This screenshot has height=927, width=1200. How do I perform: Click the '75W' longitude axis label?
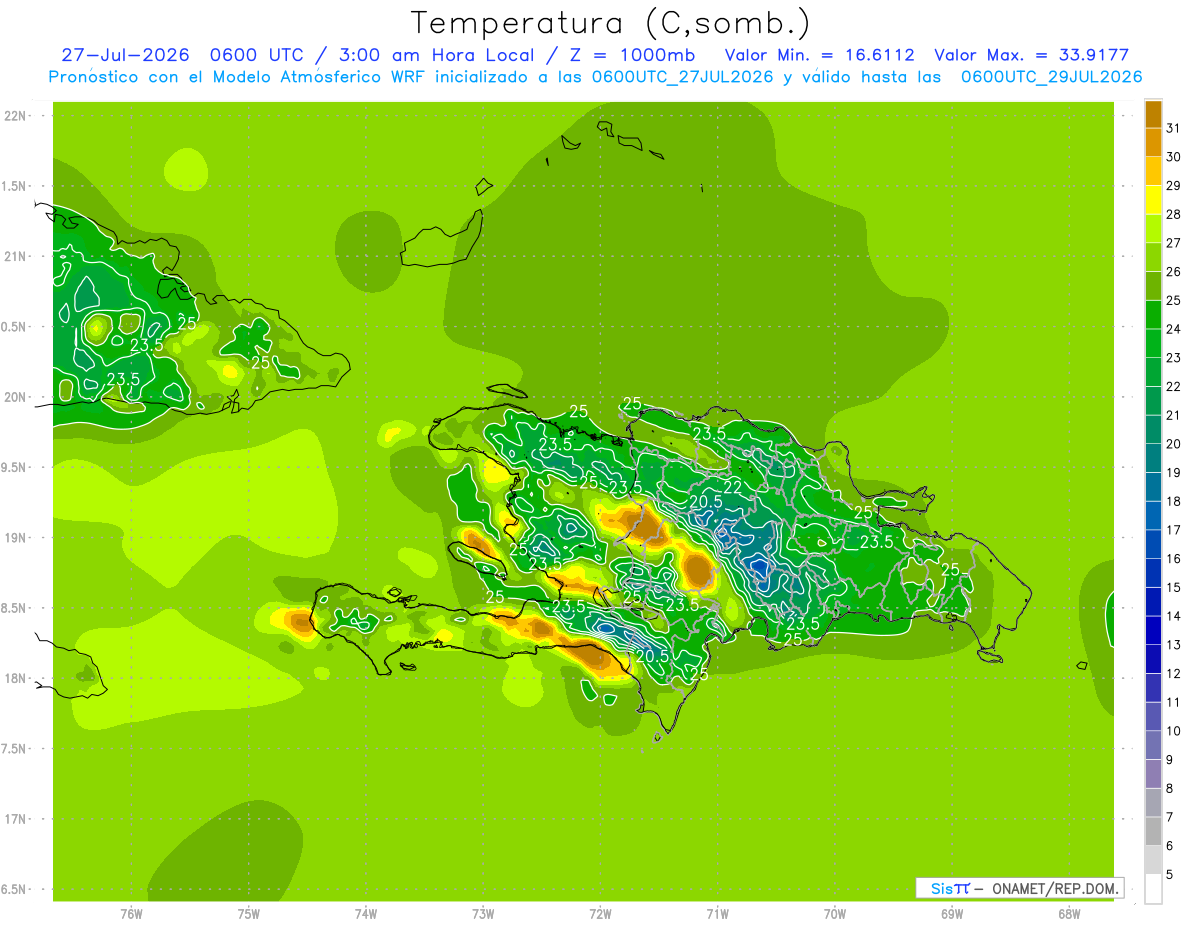pos(249,914)
